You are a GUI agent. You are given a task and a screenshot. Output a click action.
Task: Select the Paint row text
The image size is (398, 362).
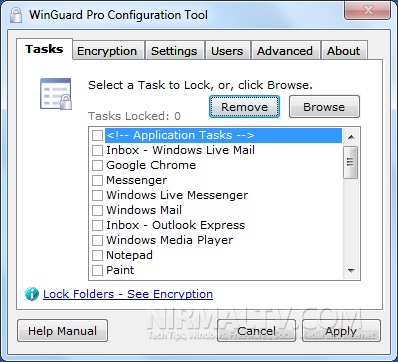(x=120, y=270)
